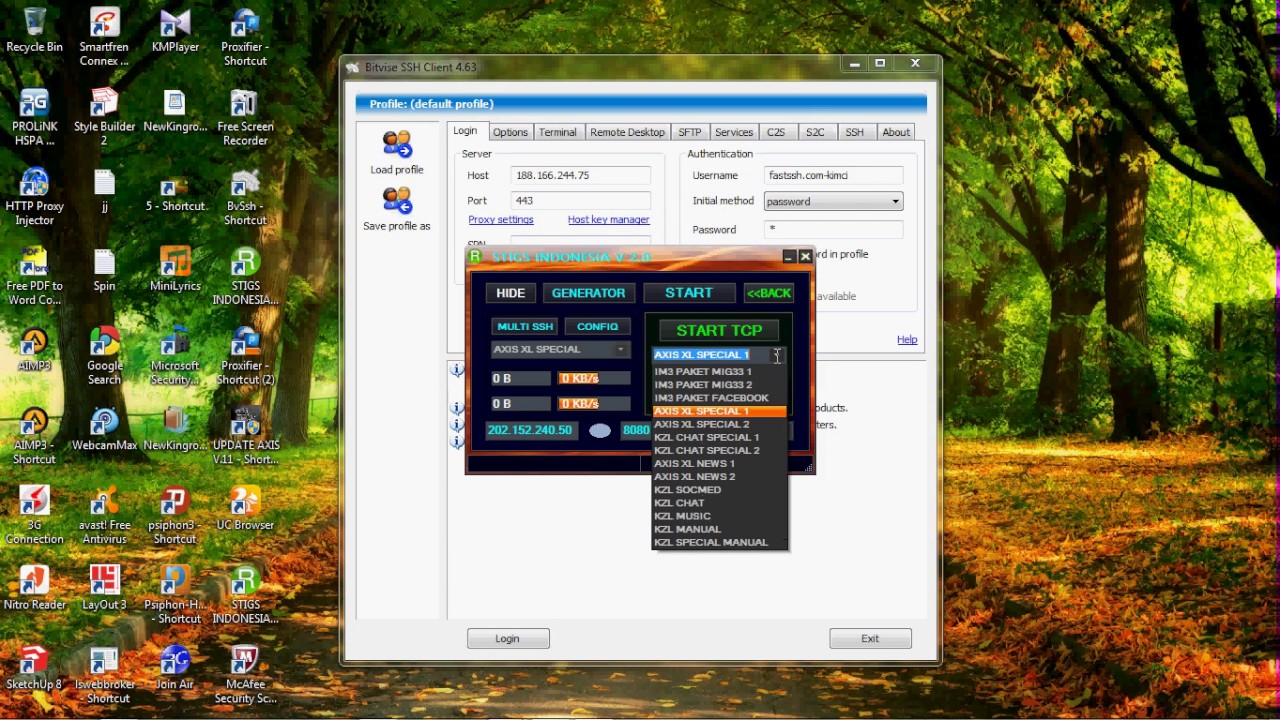Choose AXIS XL SPECIAL 2 in dropdown list

point(719,424)
